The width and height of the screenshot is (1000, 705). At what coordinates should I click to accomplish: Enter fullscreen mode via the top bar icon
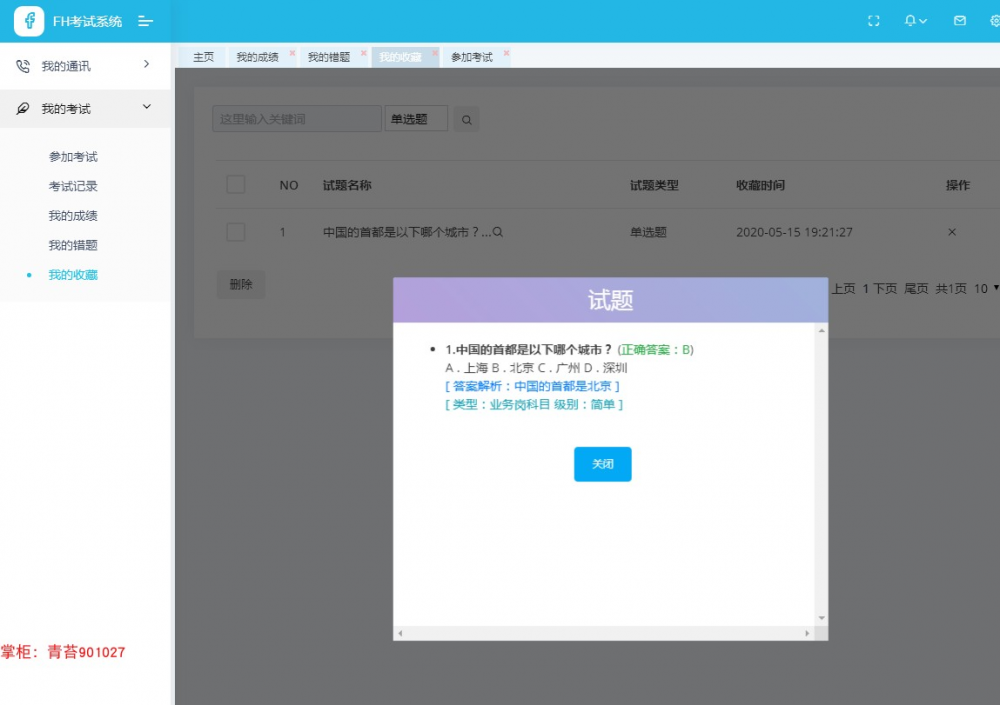(x=873, y=20)
